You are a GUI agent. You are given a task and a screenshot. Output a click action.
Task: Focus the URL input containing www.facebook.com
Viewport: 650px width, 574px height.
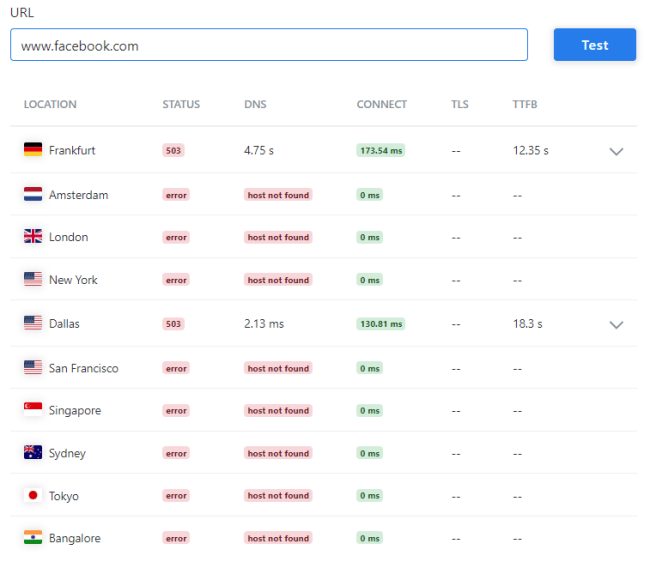(x=269, y=45)
